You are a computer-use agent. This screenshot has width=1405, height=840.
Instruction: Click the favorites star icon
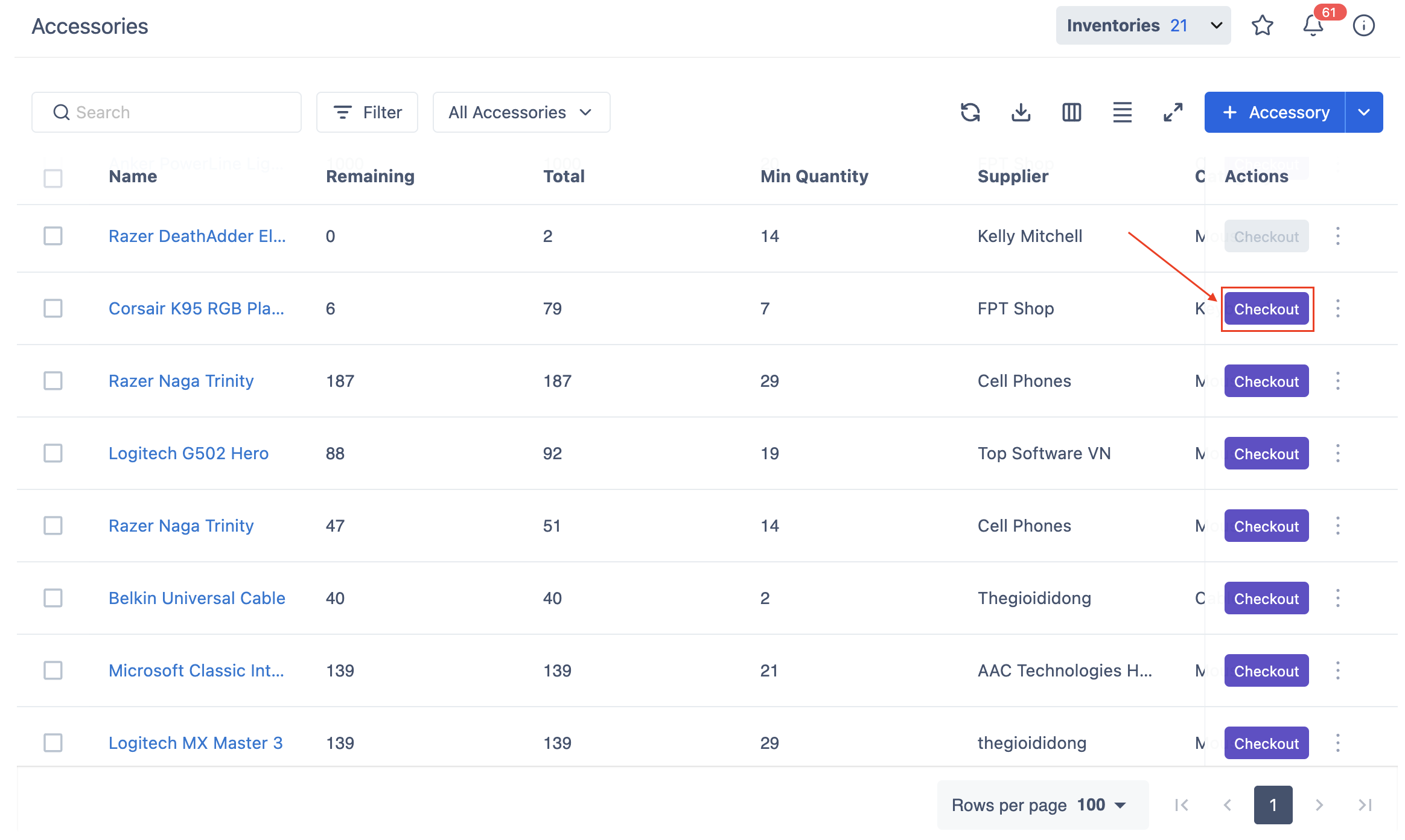pos(1262,25)
